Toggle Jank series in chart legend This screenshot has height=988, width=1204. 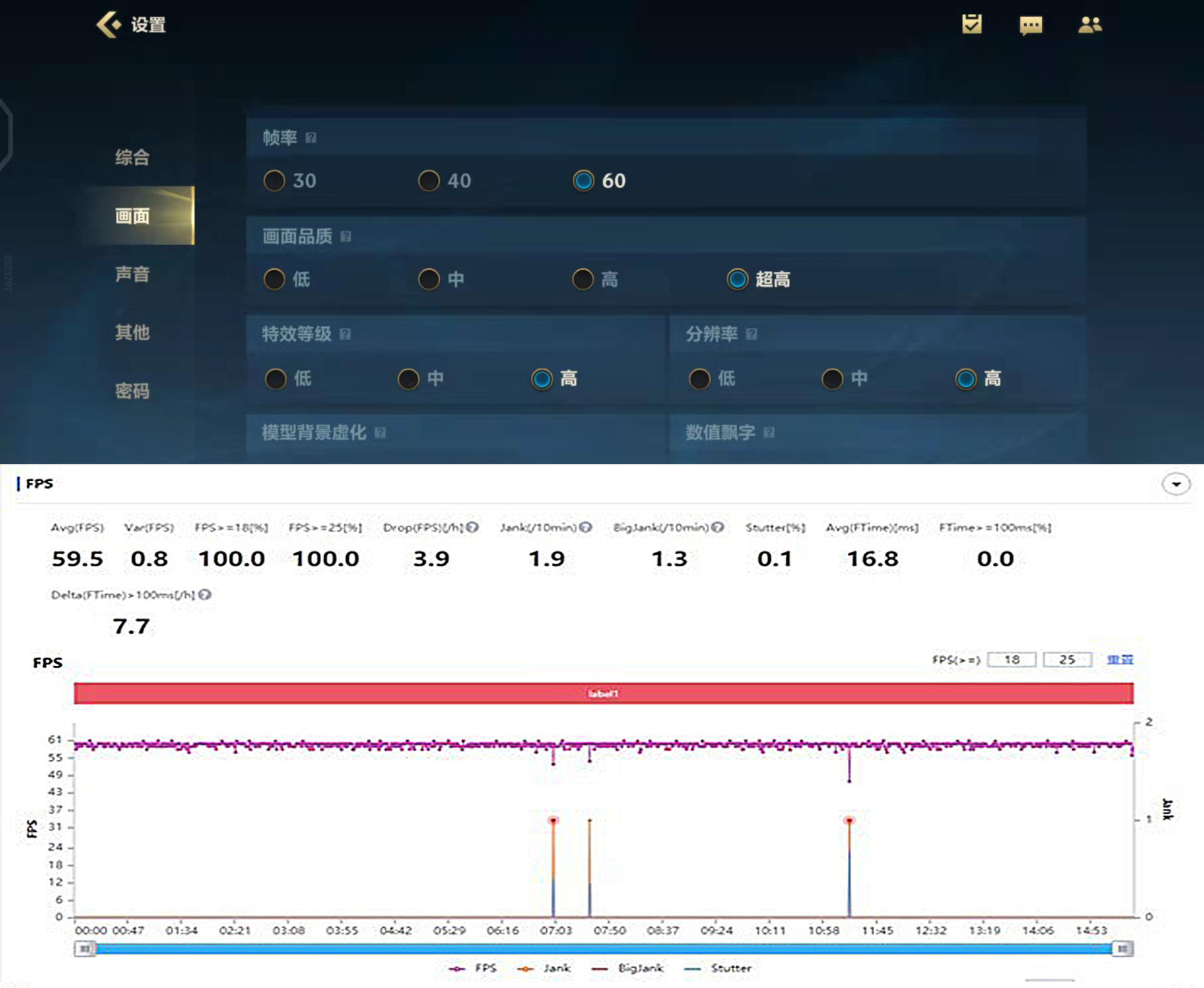(544, 968)
